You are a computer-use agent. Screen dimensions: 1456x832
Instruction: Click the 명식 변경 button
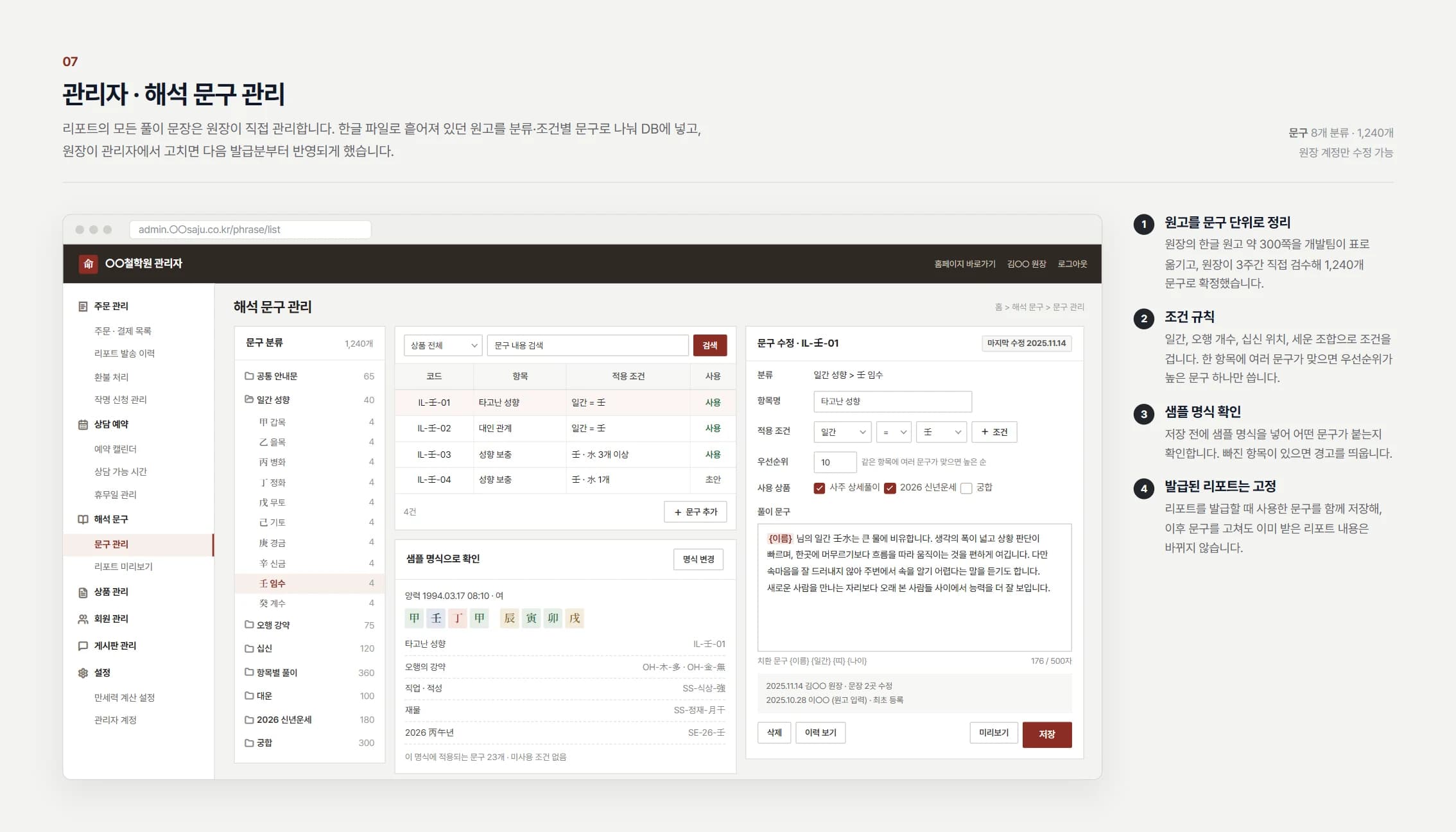(x=698, y=559)
